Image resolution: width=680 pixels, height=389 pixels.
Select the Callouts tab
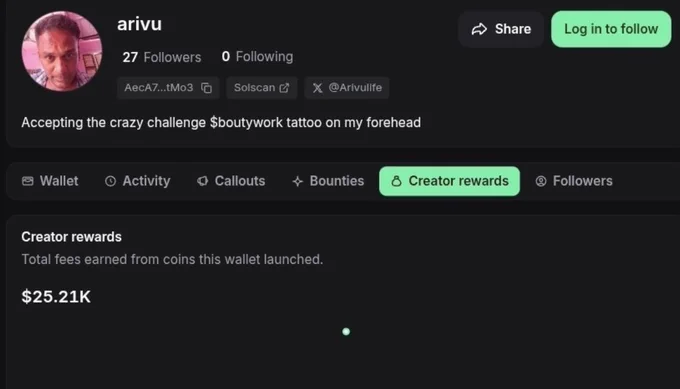click(x=231, y=181)
